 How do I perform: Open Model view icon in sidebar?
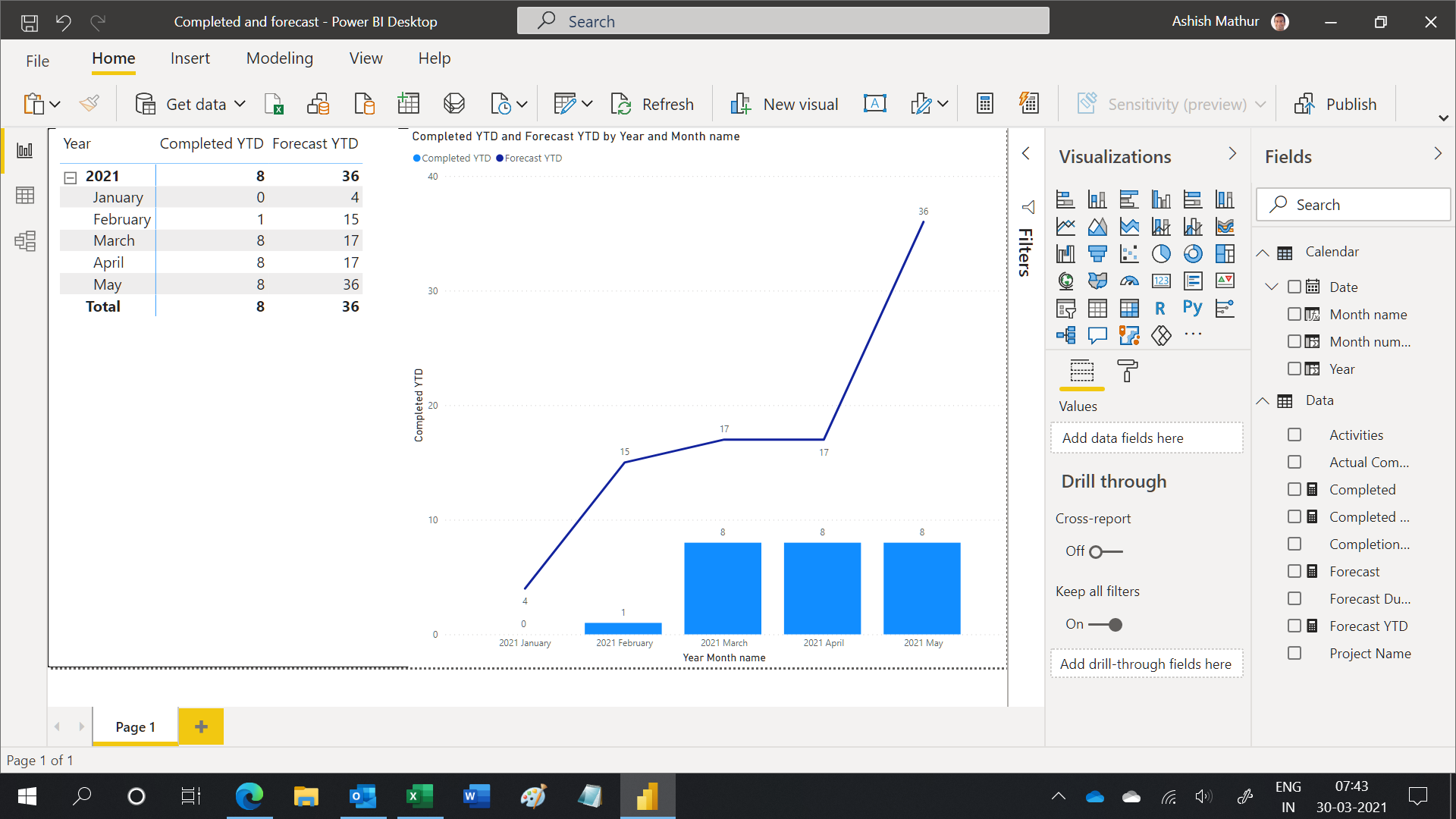click(x=25, y=241)
